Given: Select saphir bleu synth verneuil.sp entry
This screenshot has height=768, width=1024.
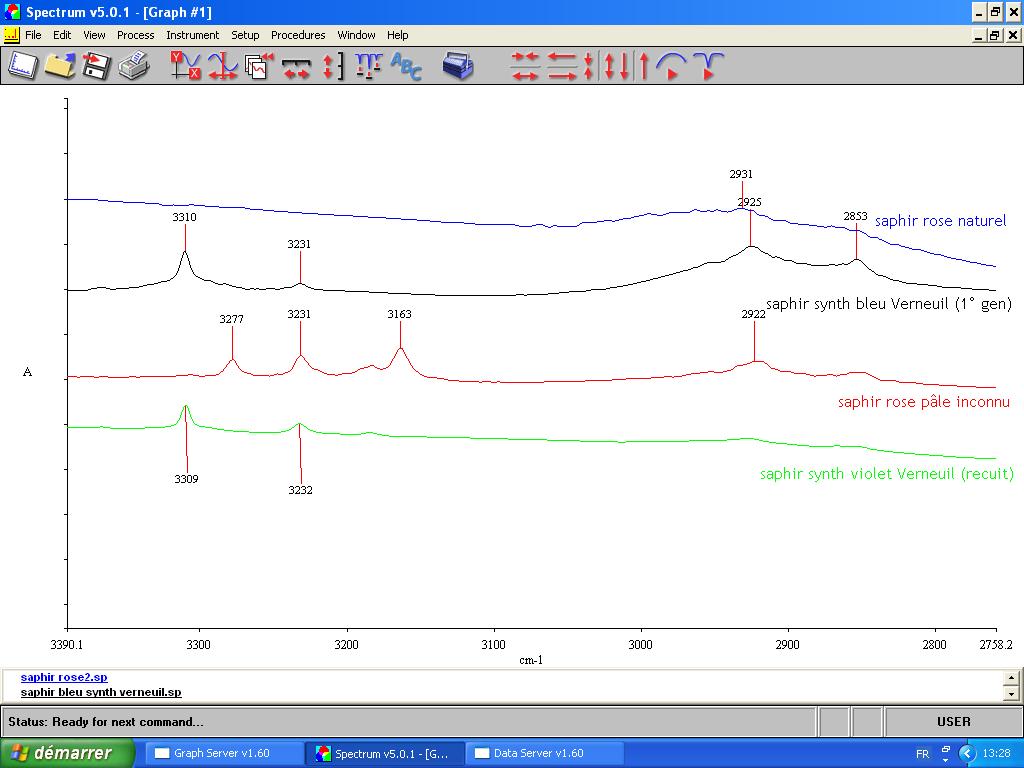Looking at the screenshot, I should (101, 692).
